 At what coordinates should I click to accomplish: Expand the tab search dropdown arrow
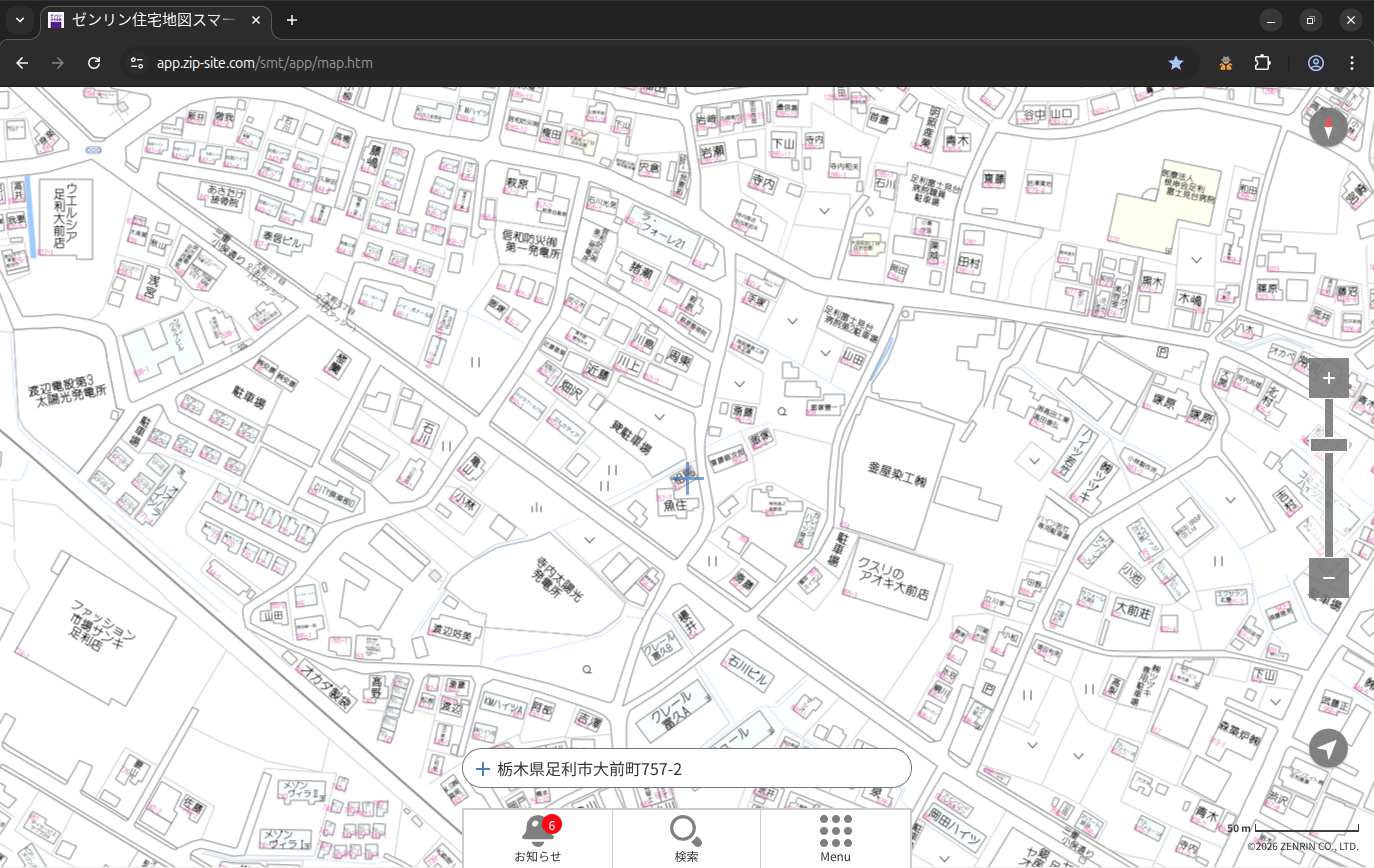click(20, 20)
